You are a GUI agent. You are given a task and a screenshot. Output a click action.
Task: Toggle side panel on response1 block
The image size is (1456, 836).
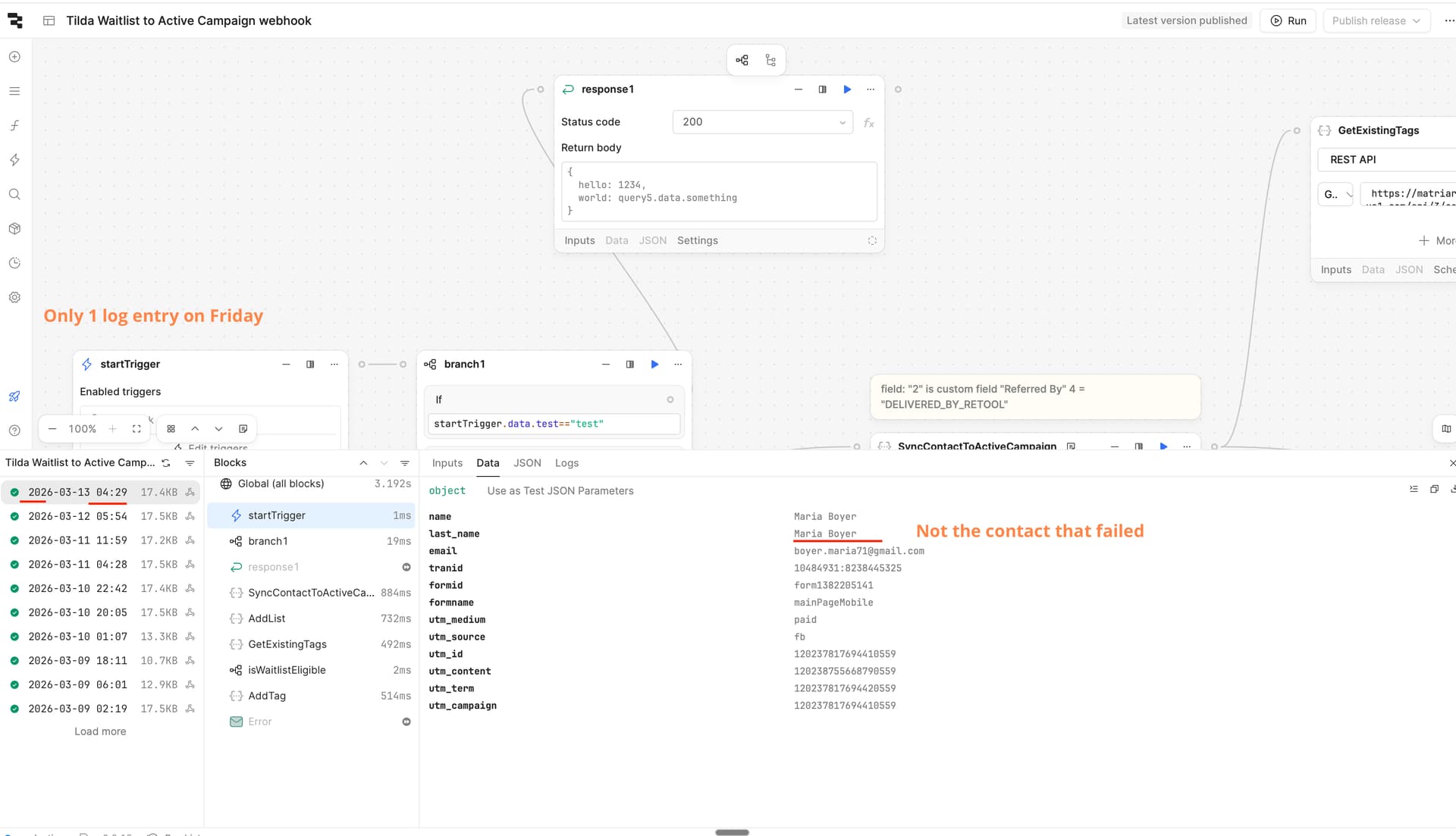click(822, 89)
